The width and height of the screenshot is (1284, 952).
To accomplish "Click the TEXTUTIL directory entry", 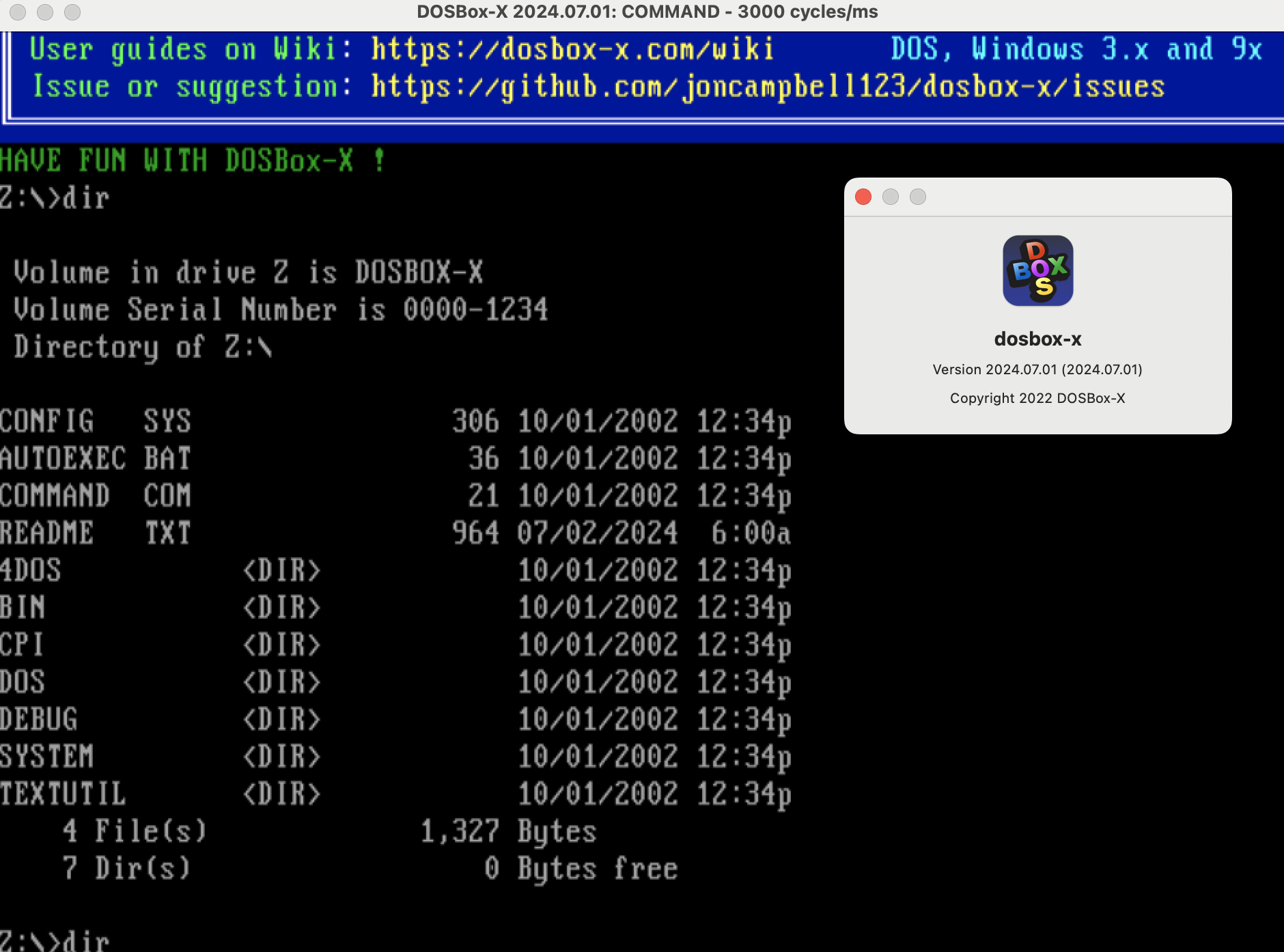I will point(395,794).
